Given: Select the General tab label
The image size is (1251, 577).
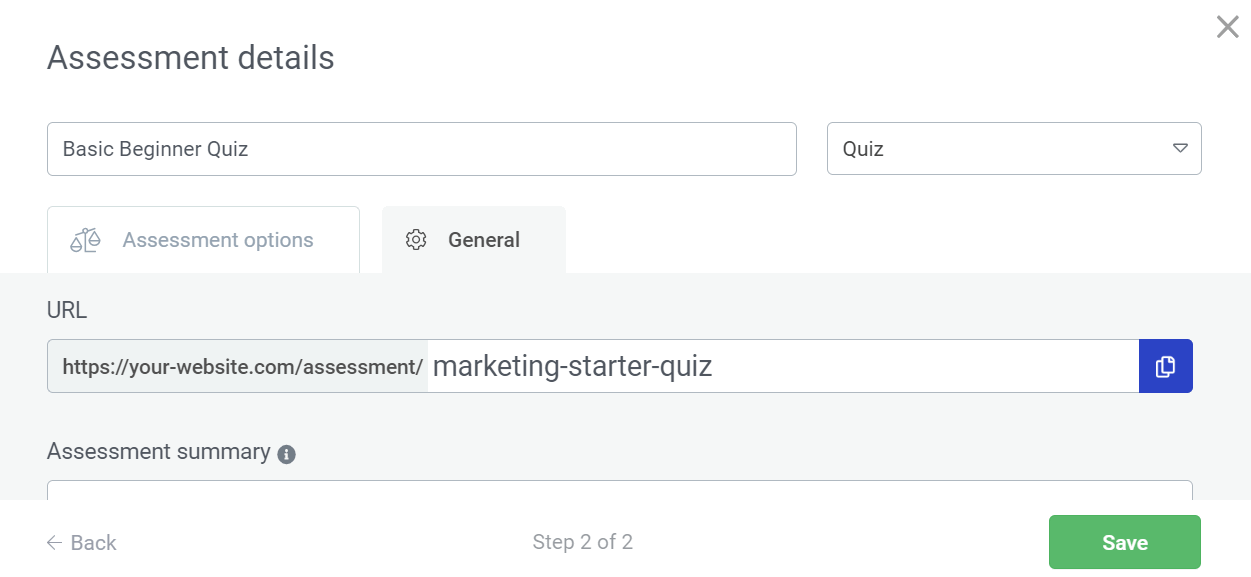Looking at the screenshot, I should [484, 240].
